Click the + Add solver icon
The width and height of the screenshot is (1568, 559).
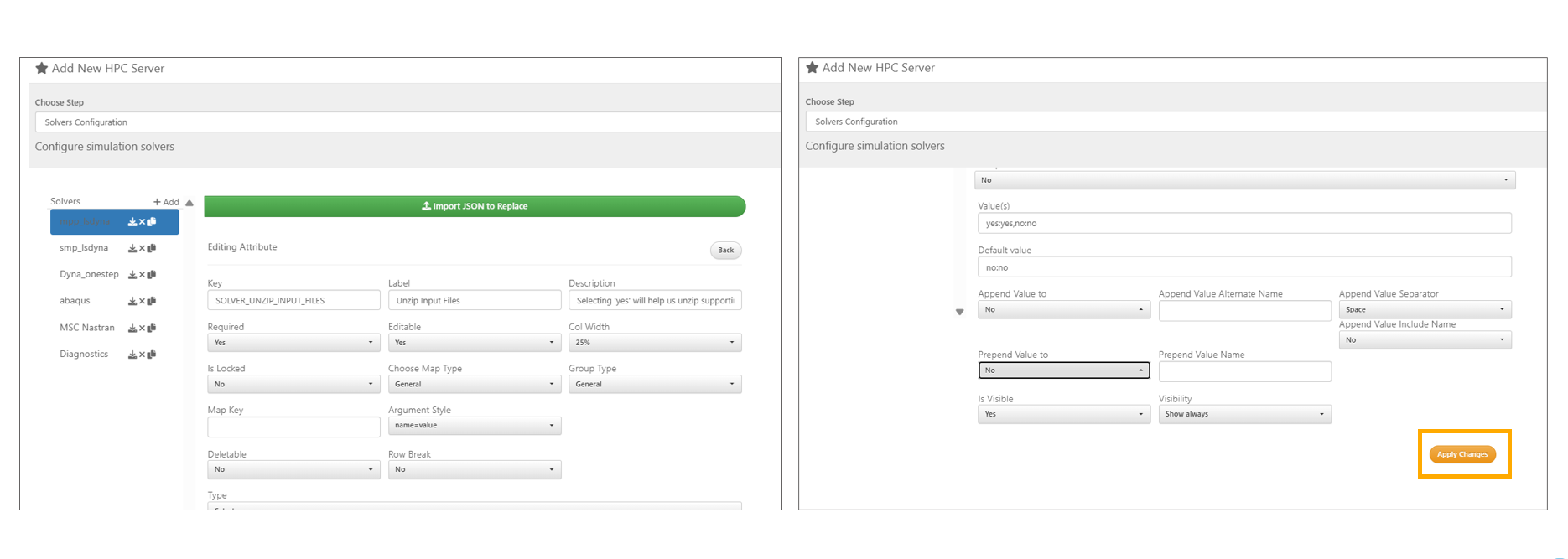[x=166, y=202]
